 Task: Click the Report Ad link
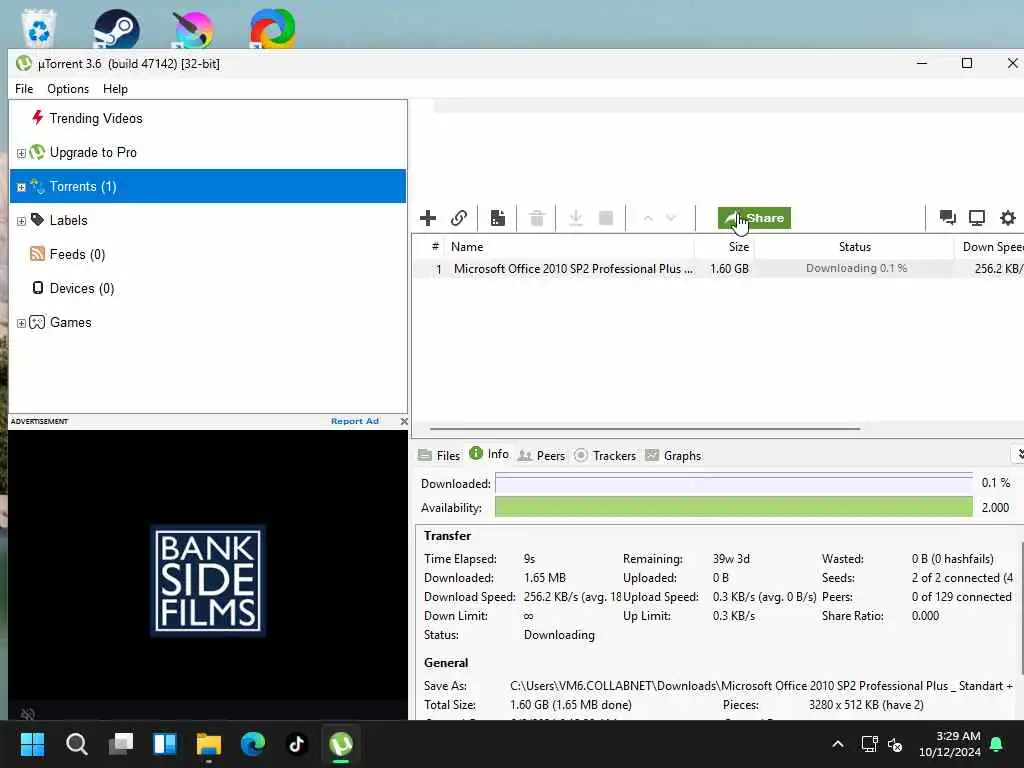click(355, 421)
